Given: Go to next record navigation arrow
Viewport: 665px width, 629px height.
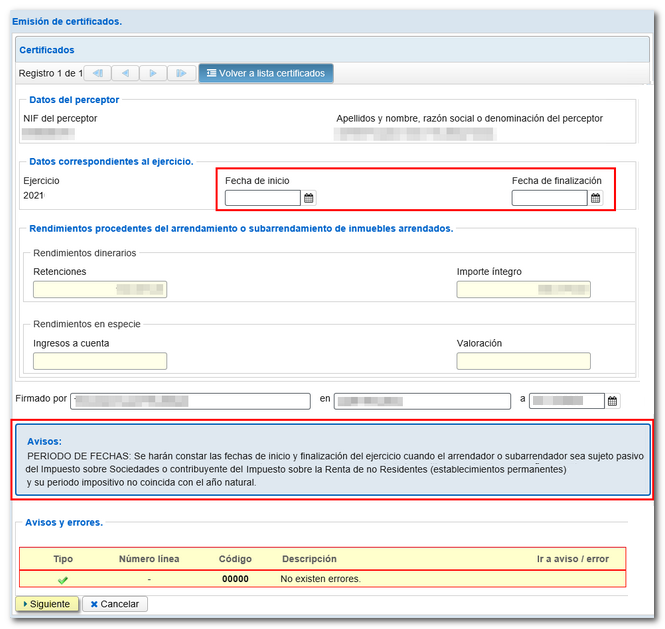Looking at the screenshot, I should (x=153, y=73).
